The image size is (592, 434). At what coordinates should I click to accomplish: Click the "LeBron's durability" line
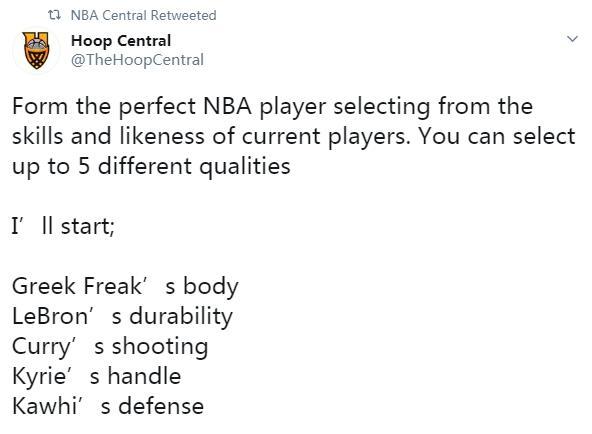pyautogui.click(x=122, y=316)
